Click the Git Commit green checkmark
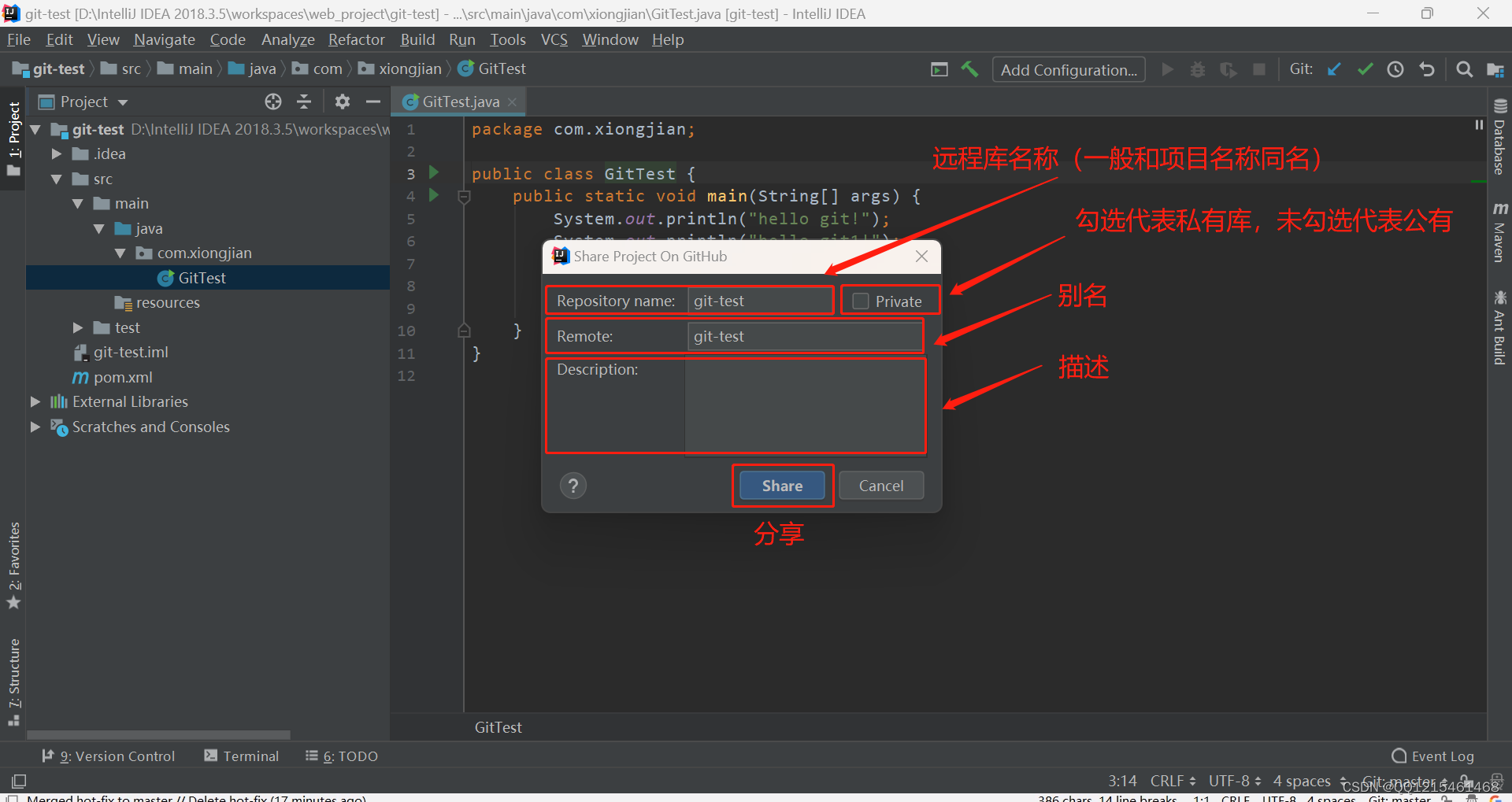Image resolution: width=1512 pixels, height=802 pixels. click(1365, 69)
